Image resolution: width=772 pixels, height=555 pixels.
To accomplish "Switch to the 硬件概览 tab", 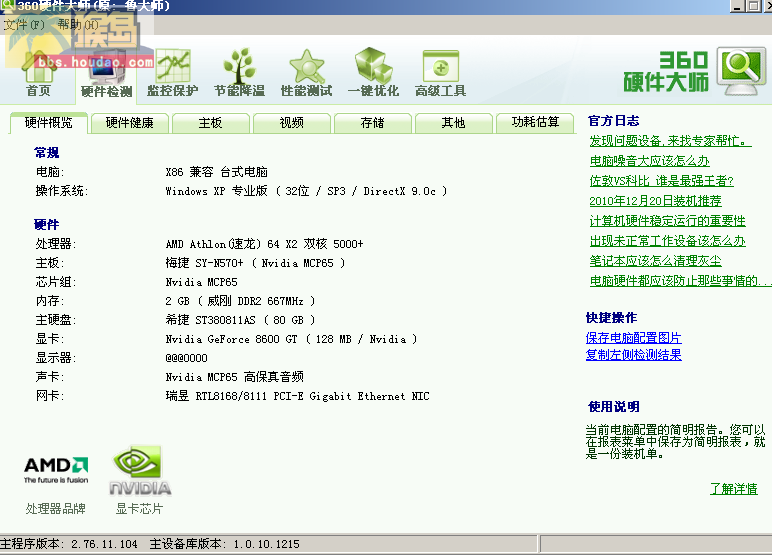I will click(48, 123).
